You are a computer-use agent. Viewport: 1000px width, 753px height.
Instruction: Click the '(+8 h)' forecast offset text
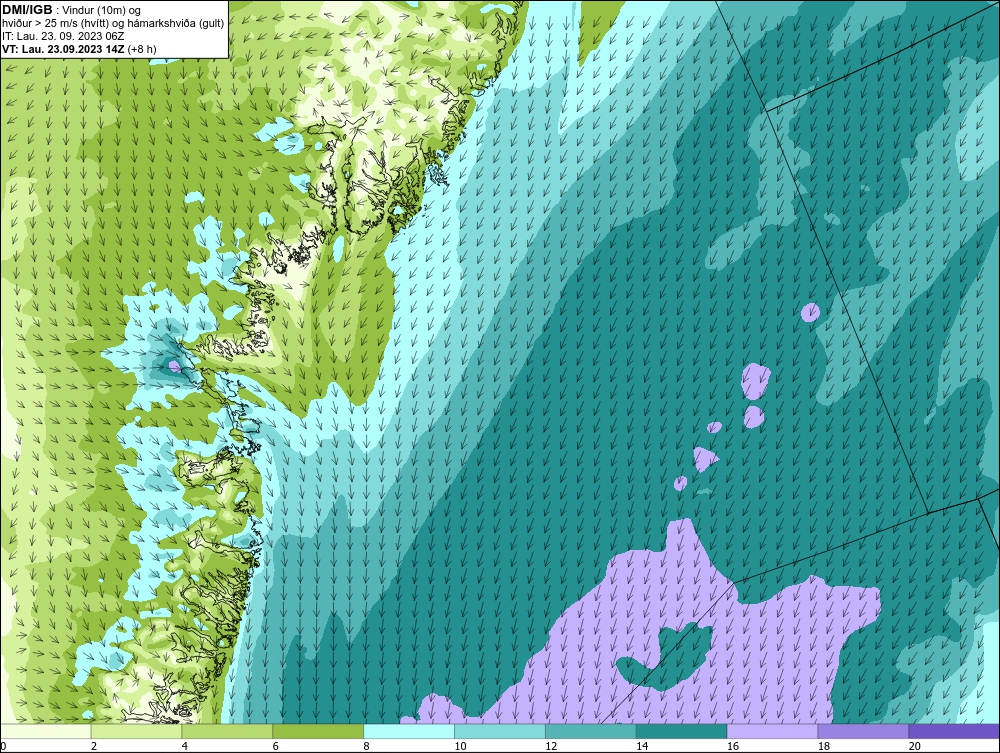tap(142, 49)
